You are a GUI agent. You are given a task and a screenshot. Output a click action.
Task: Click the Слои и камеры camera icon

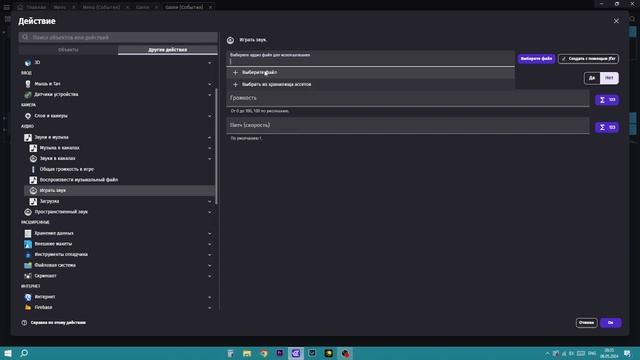(28, 116)
